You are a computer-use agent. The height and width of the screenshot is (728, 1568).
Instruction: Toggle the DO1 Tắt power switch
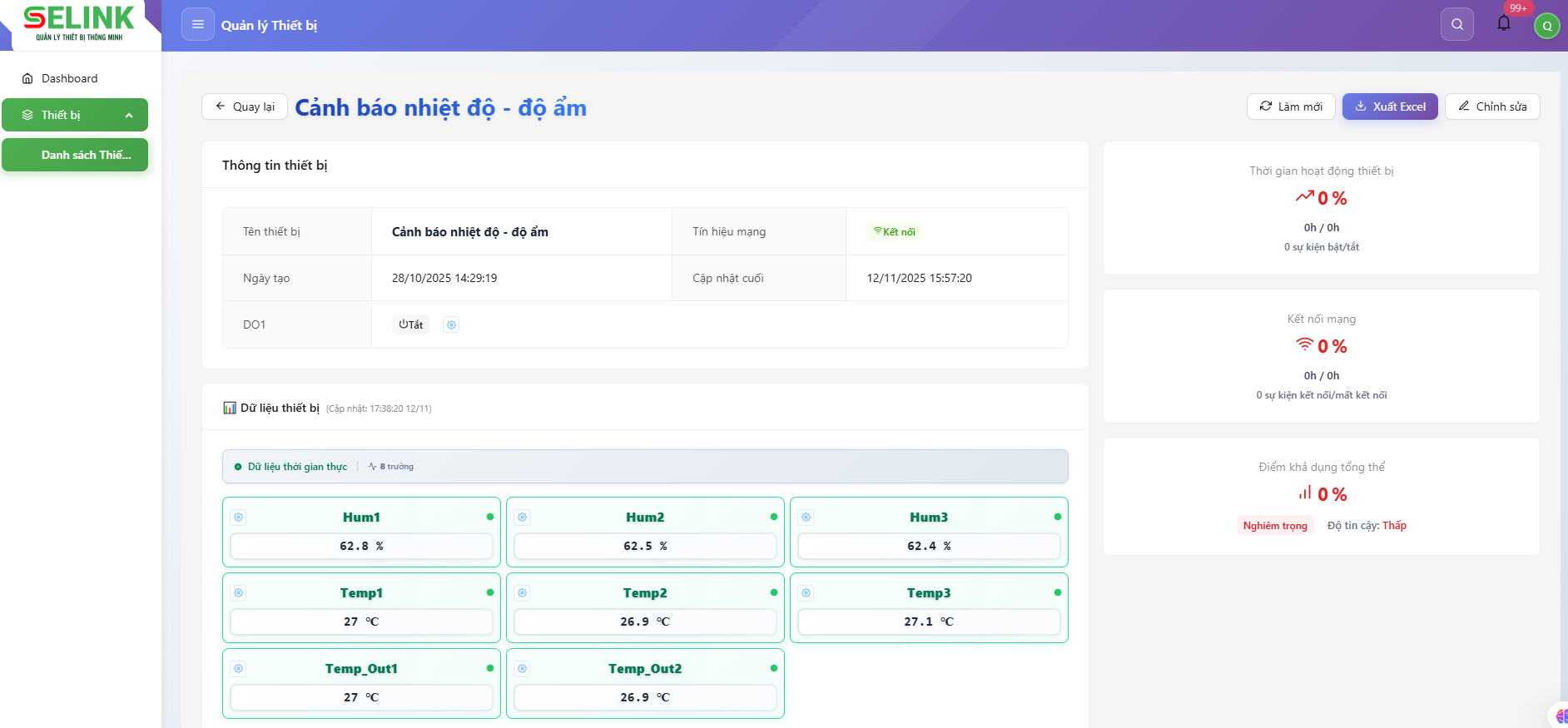(x=410, y=324)
